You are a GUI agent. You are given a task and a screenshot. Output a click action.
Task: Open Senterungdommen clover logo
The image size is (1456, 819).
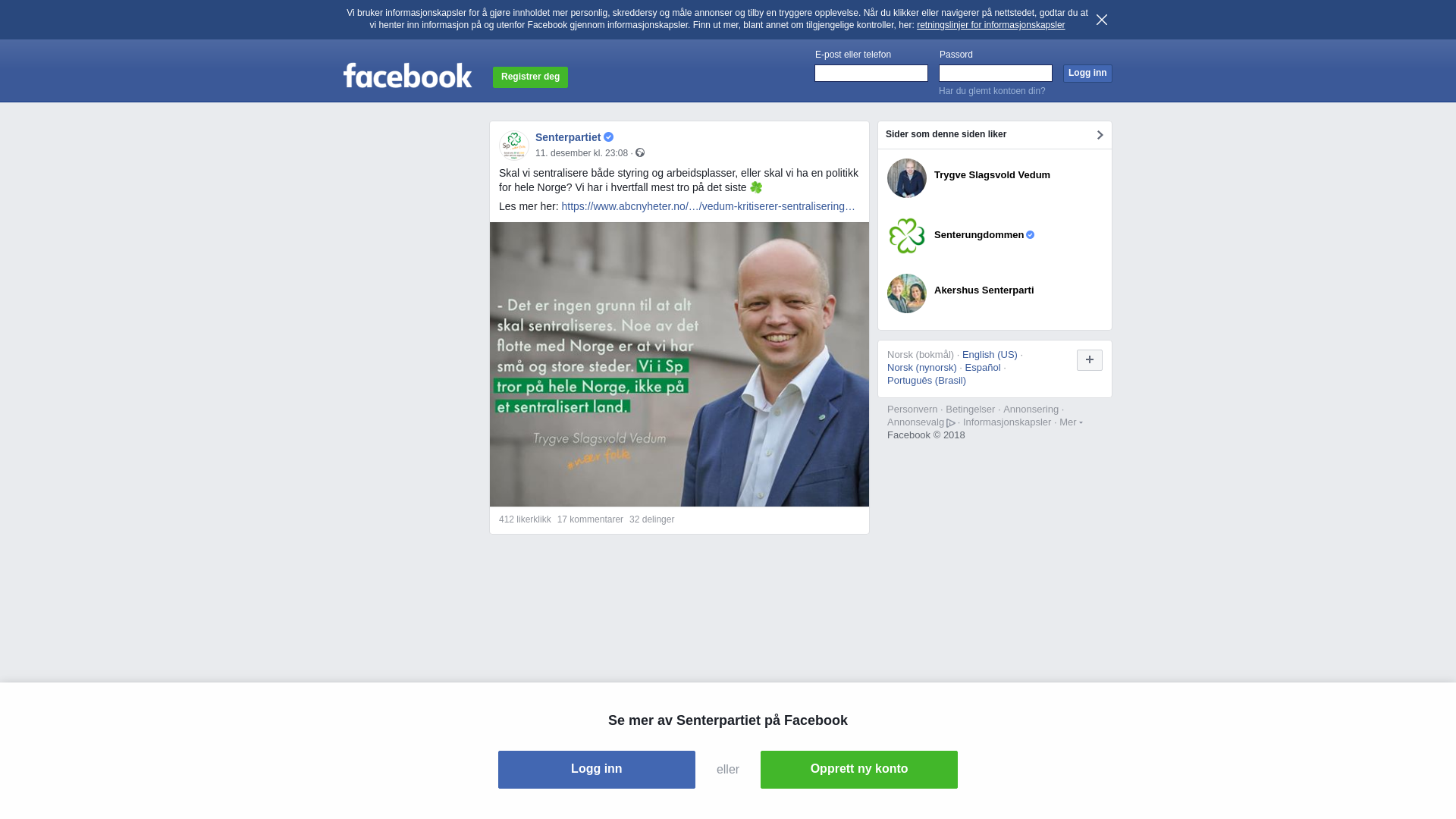pos(907,236)
